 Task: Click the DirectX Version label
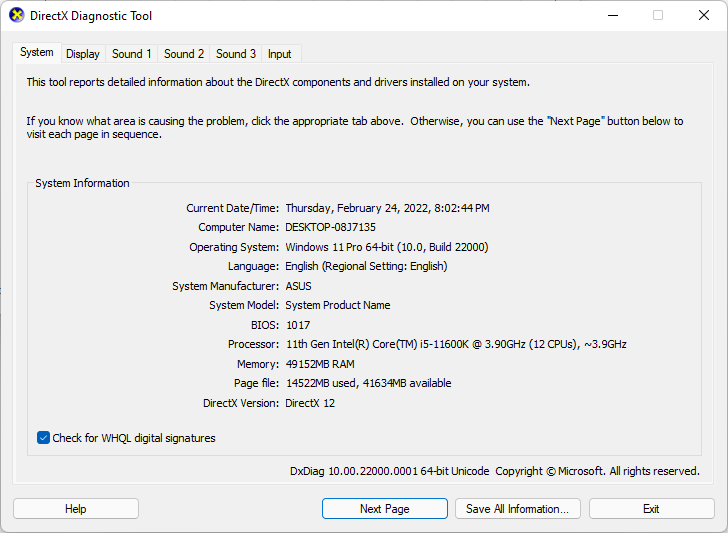241,403
